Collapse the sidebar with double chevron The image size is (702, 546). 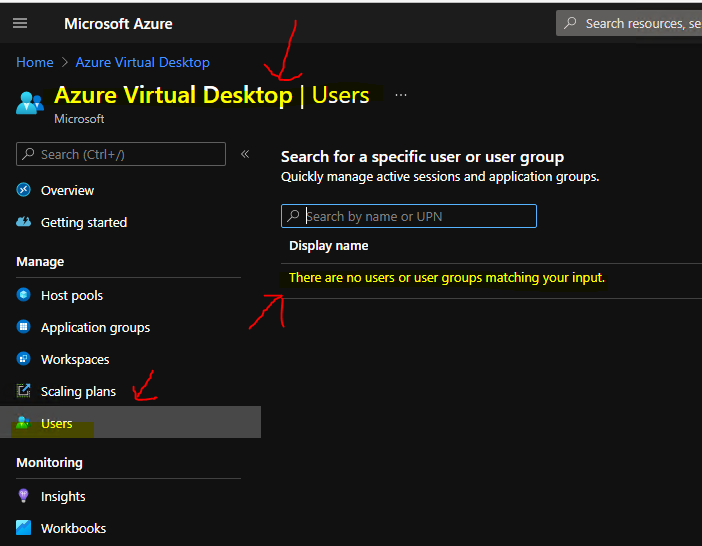pyautogui.click(x=245, y=154)
